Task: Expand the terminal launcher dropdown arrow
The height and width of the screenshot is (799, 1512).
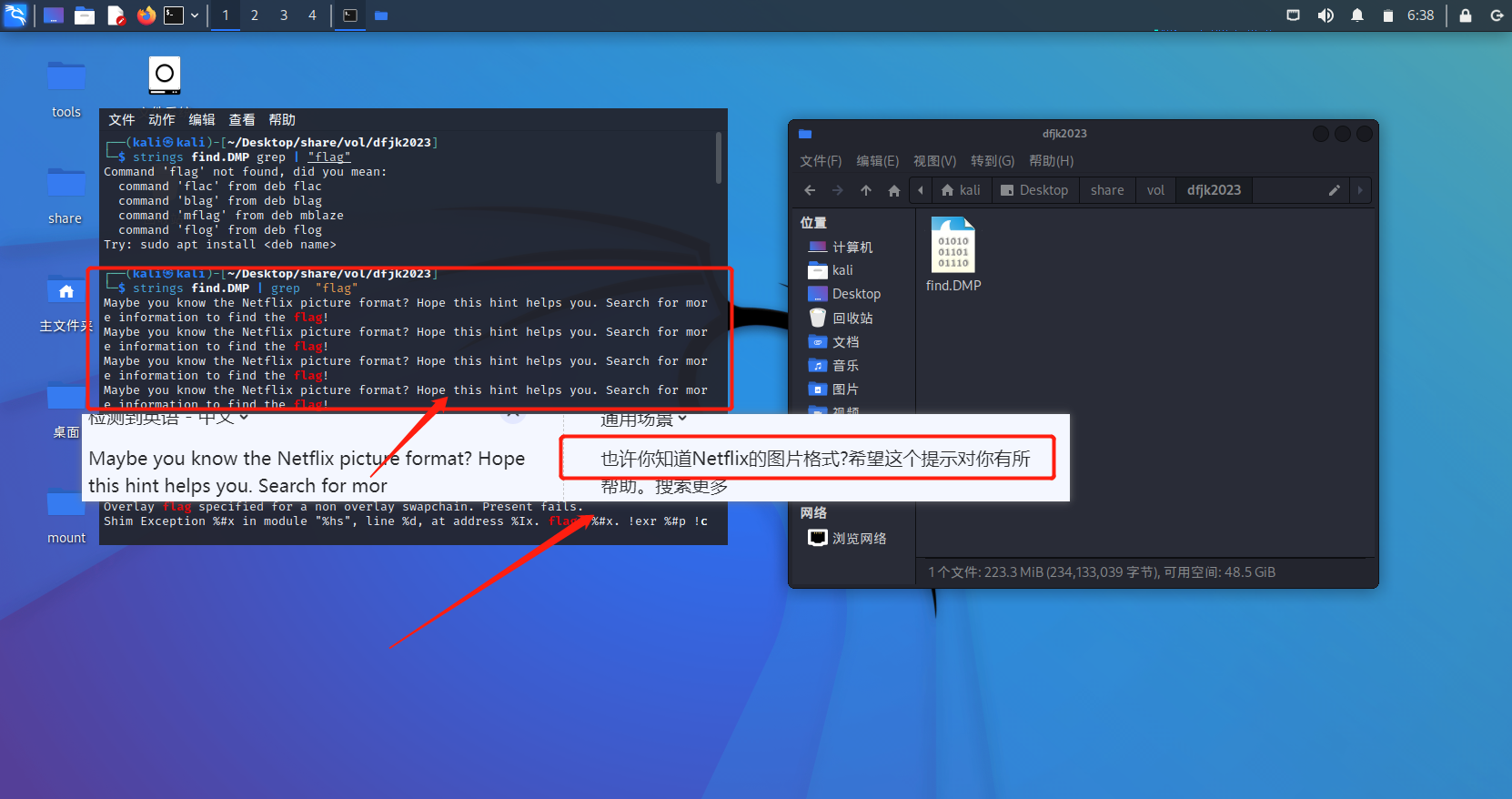Action: [195, 15]
